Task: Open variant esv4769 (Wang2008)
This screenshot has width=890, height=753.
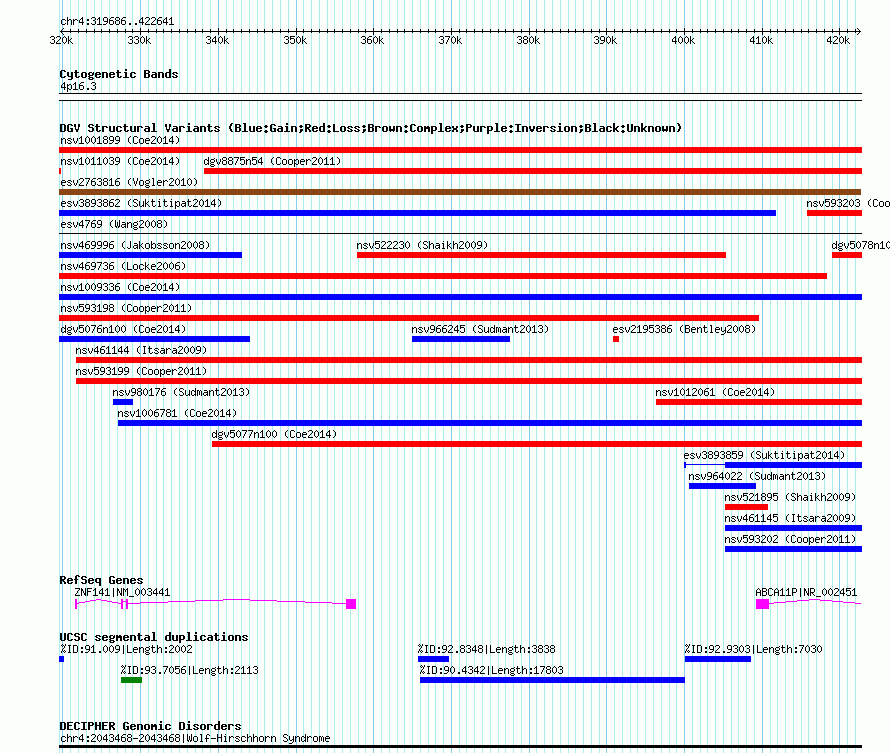Action: click(x=114, y=225)
